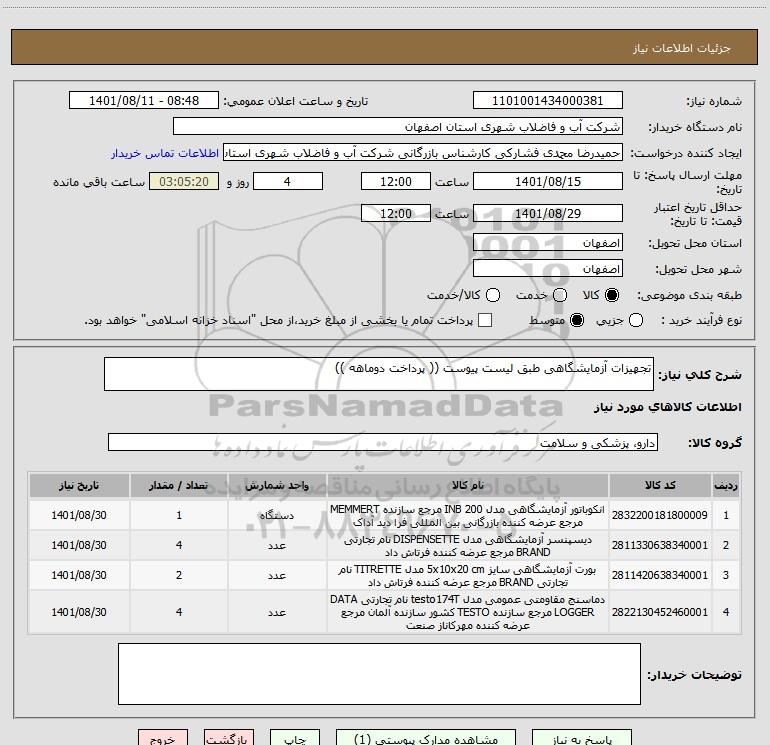The width and height of the screenshot is (770, 745).
Task: Click the واحد شمارش column header
Action: click(277, 486)
